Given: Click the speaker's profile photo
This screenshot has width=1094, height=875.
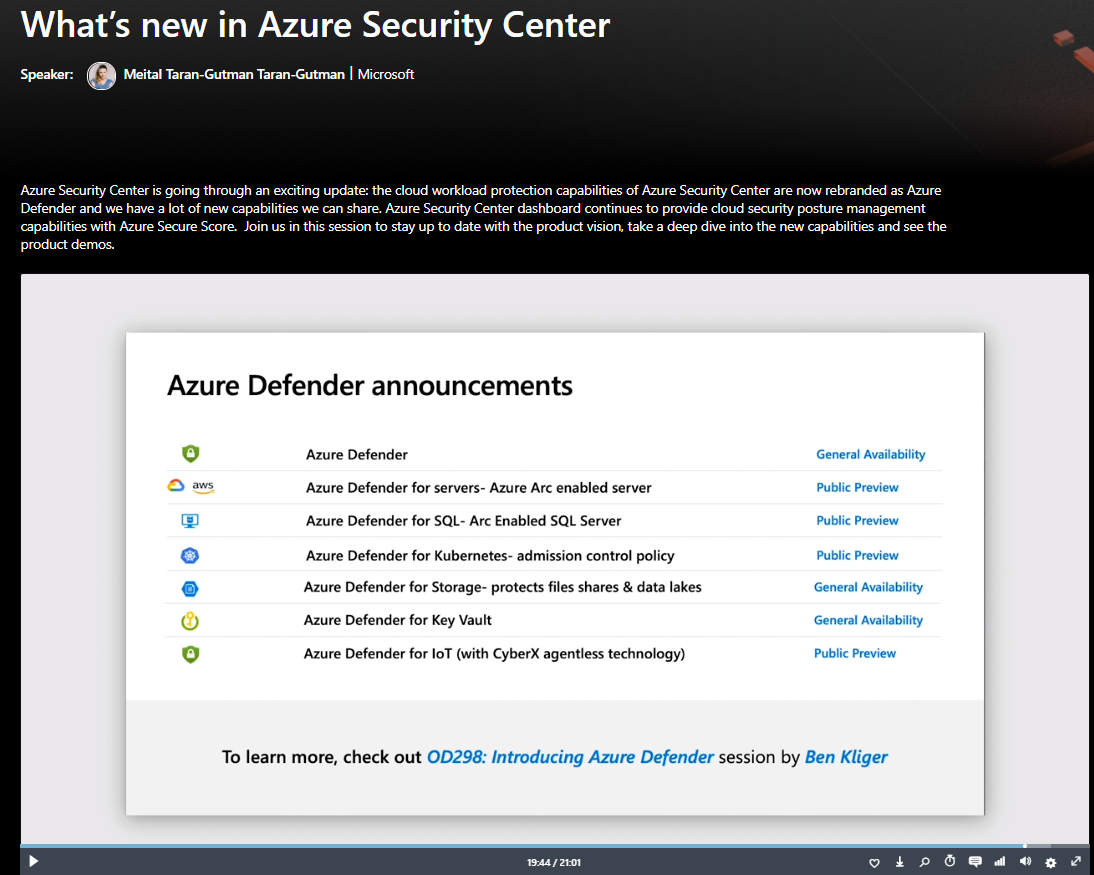Looking at the screenshot, I should click(101, 75).
